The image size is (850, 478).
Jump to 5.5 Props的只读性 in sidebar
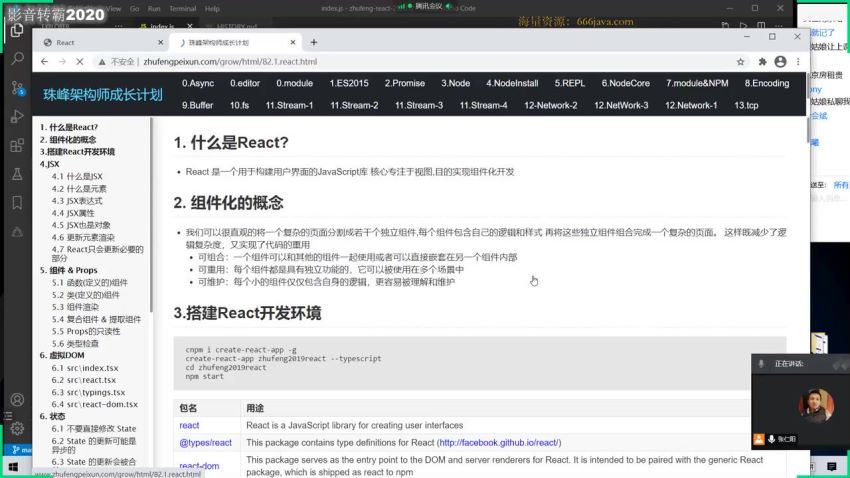tap(86, 332)
